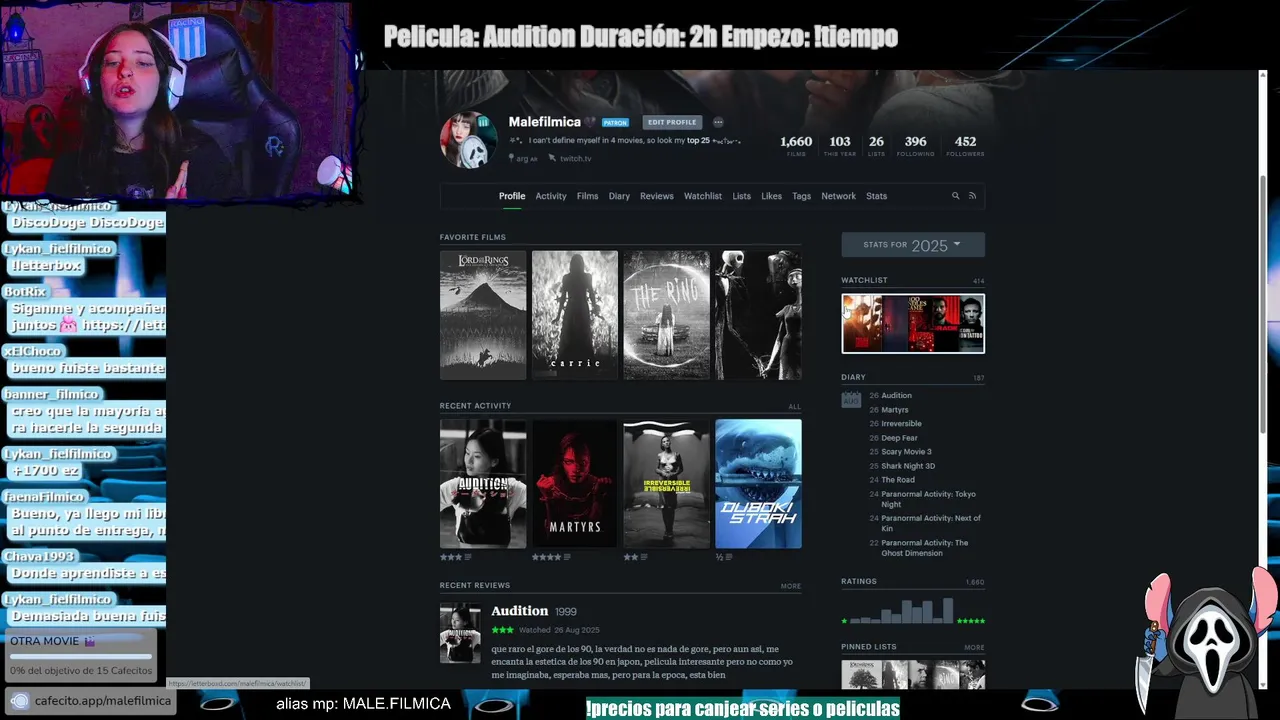Expand the Stats for 2025 dropdown

(x=913, y=245)
